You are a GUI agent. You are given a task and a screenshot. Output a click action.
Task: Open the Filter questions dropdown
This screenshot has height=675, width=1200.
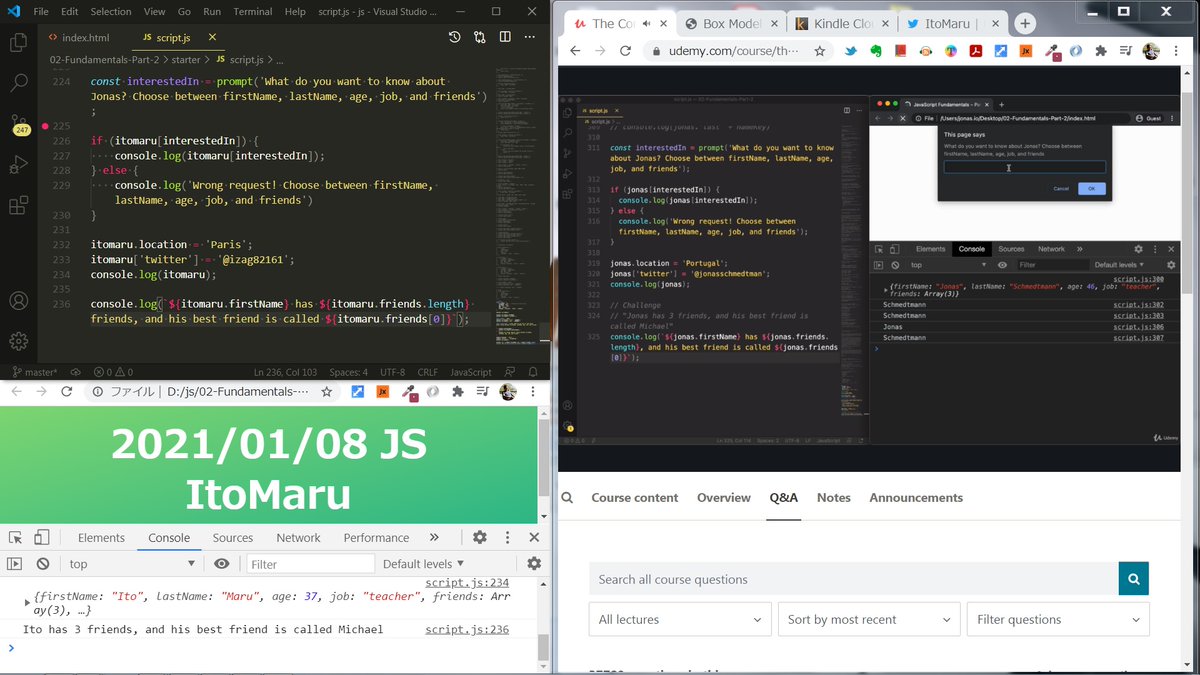1058,619
